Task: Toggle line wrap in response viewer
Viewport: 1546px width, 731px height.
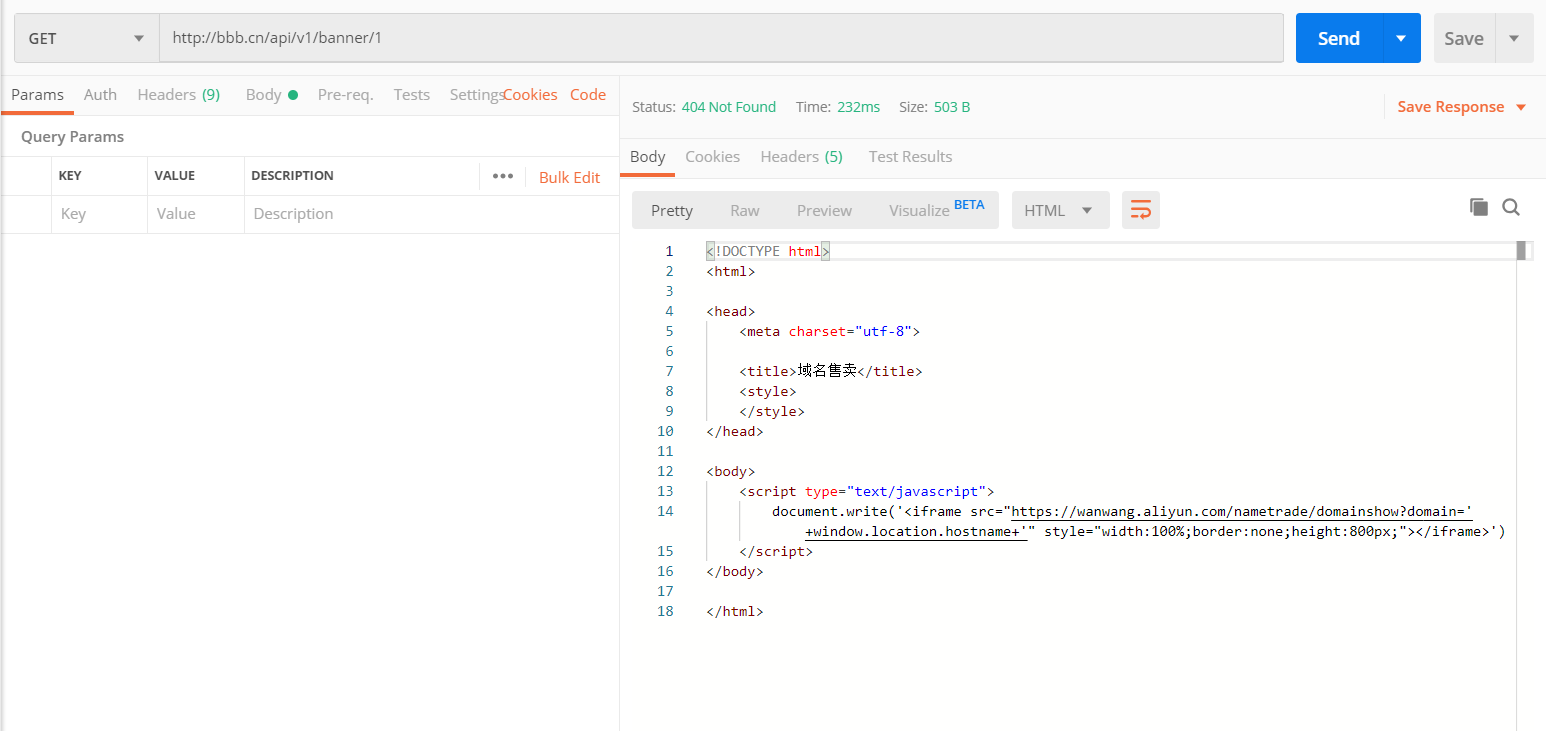Action: tap(1140, 210)
